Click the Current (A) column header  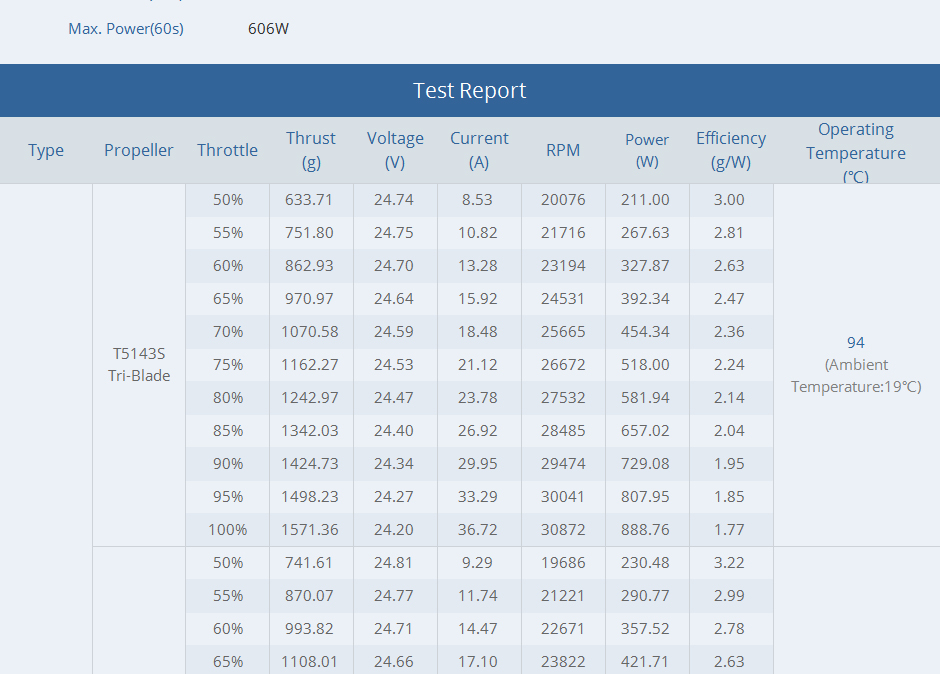point(479,150)
